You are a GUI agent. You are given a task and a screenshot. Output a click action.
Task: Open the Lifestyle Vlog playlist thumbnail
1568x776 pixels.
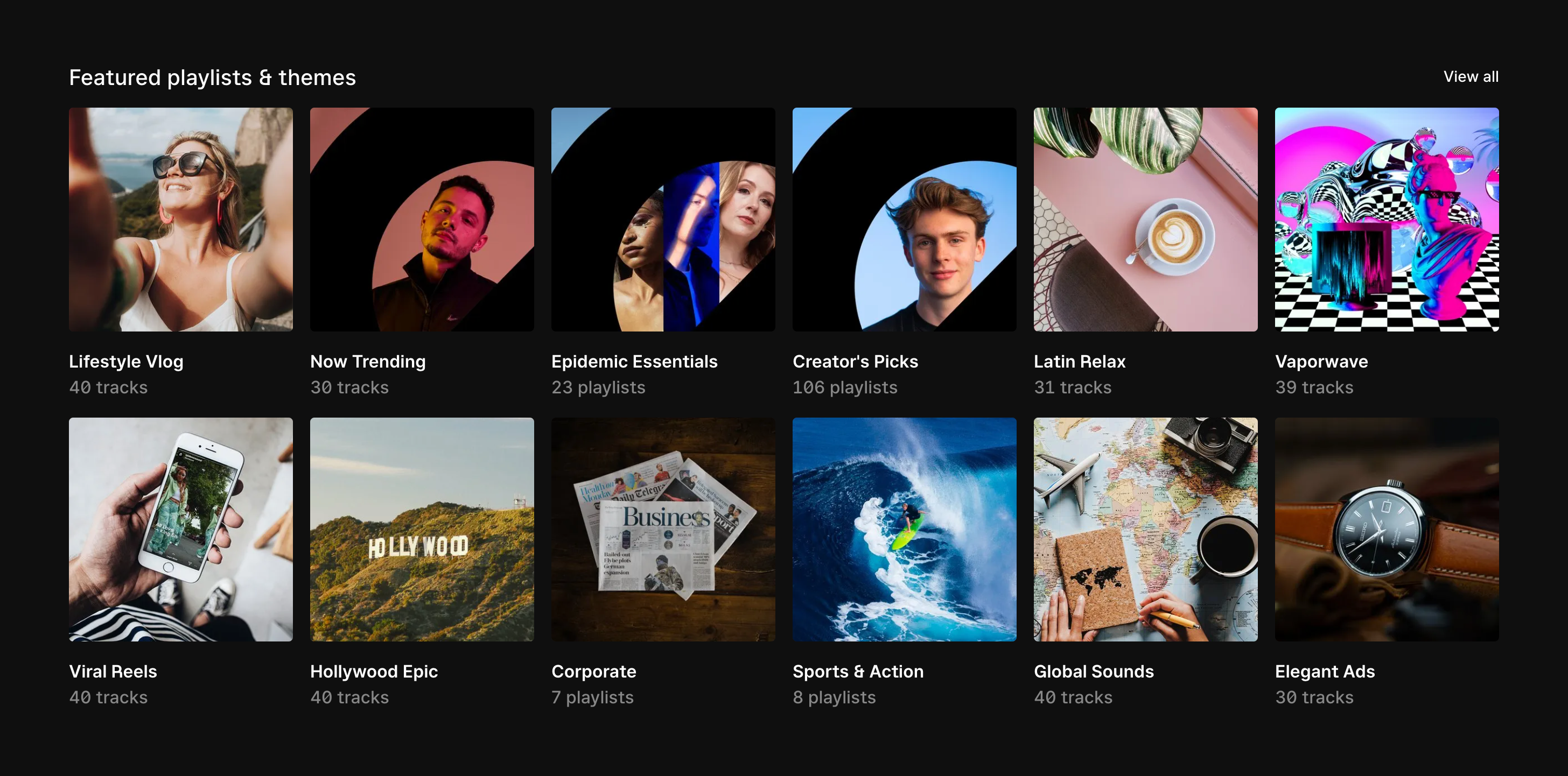click(180, 219)
